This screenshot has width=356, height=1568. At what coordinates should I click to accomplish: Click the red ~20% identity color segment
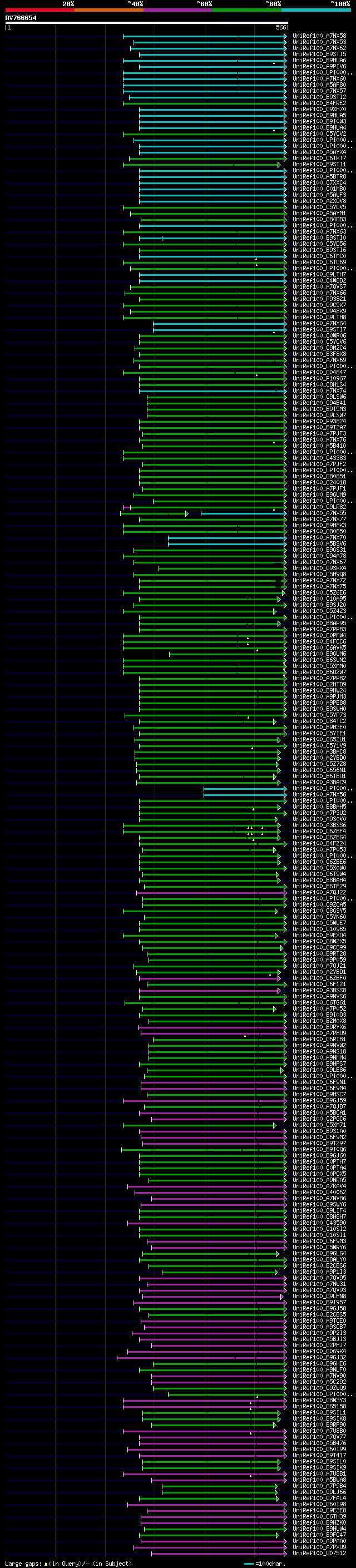tap(39, 10)
